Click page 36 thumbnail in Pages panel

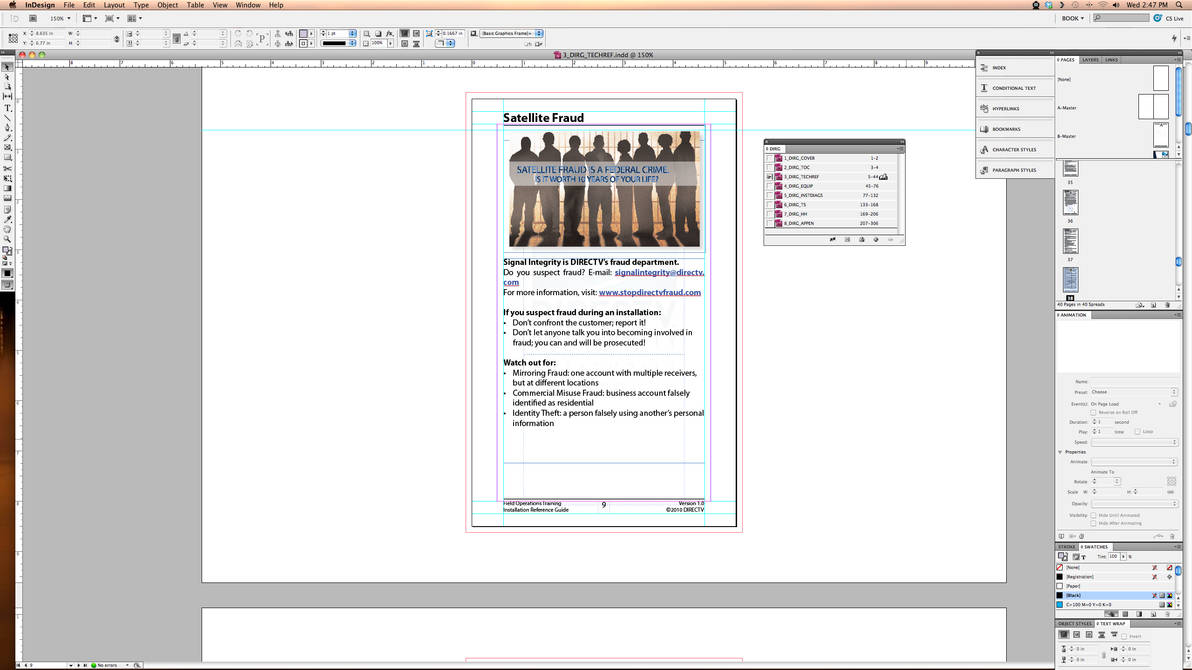pyautogui.click(x=1070, y=202)
